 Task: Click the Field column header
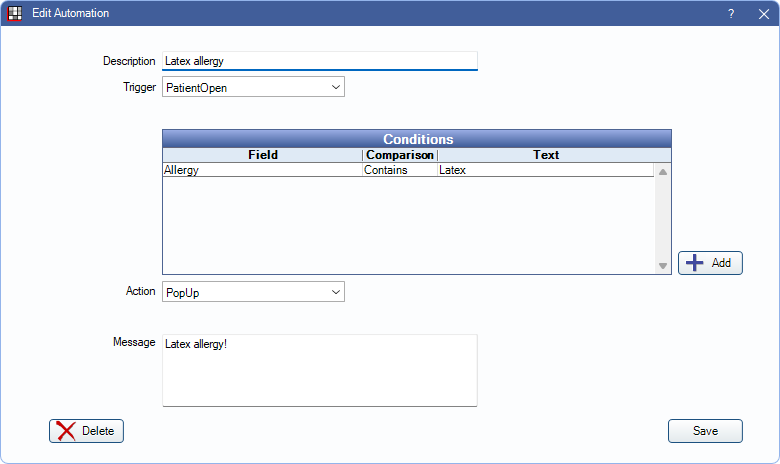tap(262, 155)
